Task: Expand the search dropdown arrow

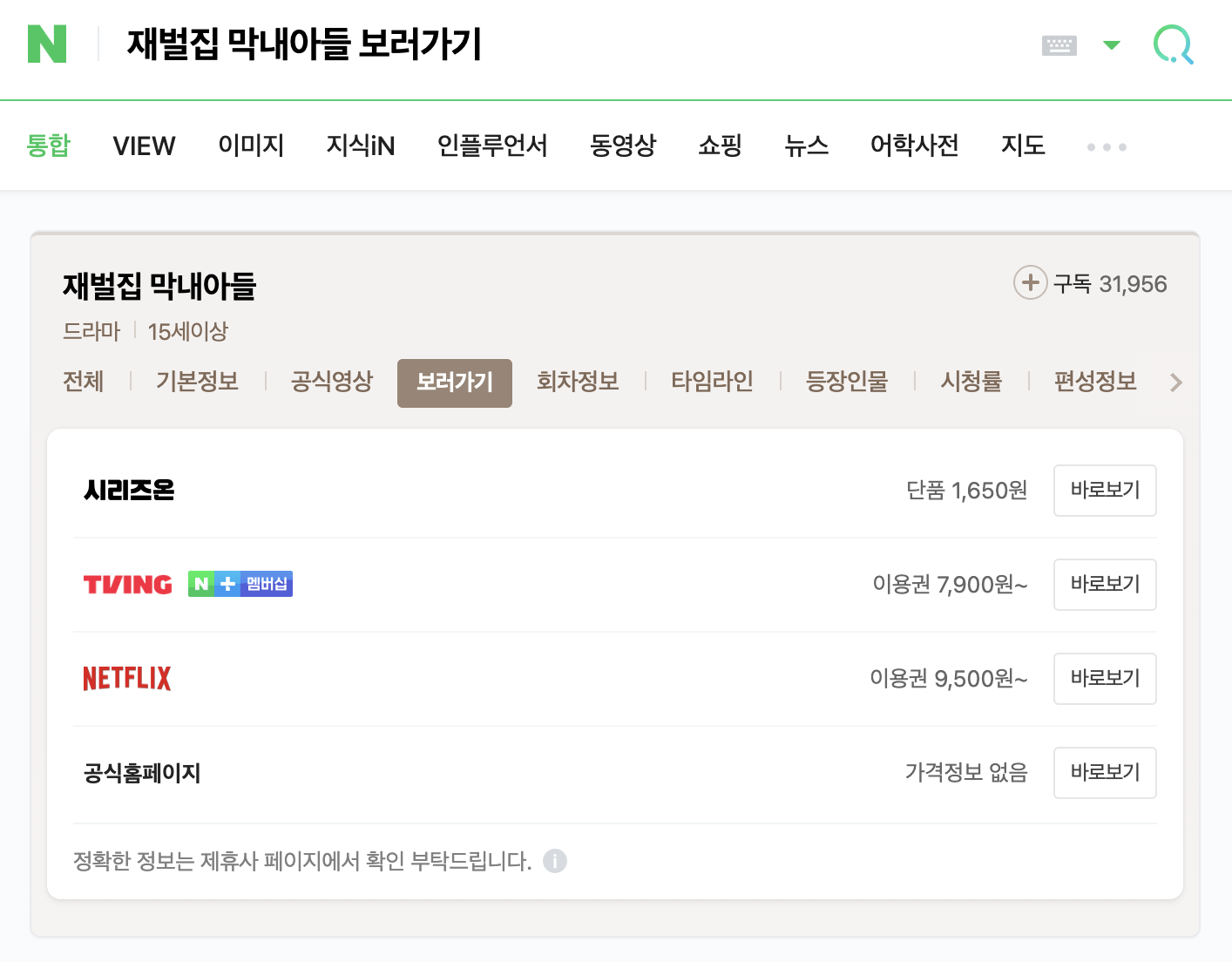Action: pyautogui.click(x=1112, y=45)
